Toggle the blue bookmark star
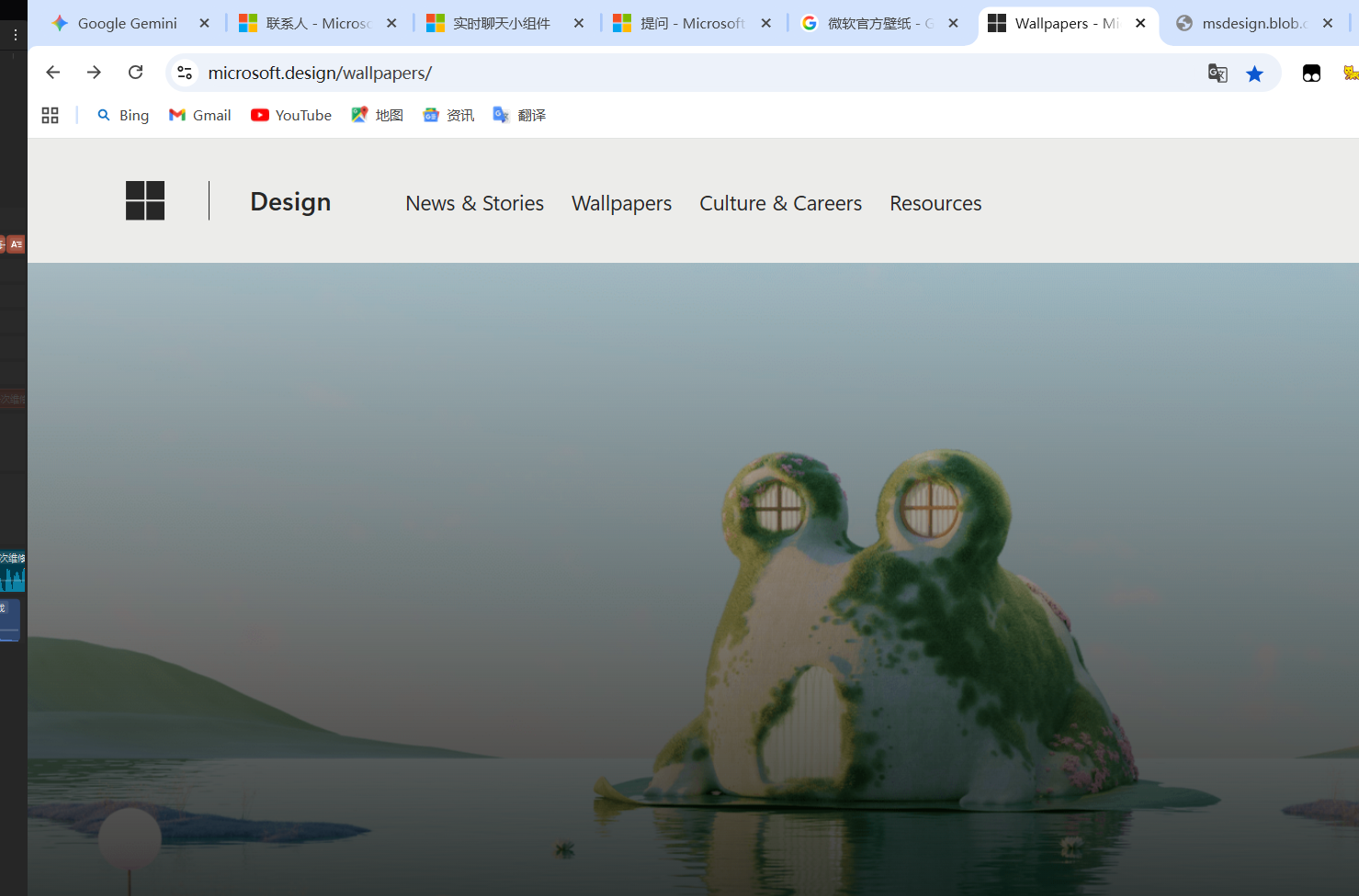Screen dimensions: 1359x896 (1254, 74)
